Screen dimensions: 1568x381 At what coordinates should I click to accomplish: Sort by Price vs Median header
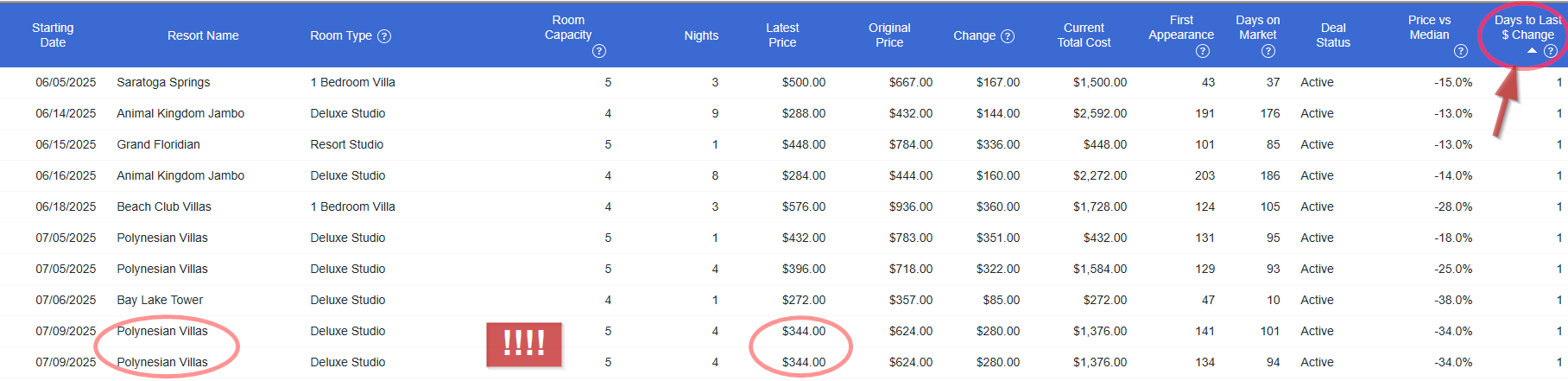click(1430, 28)
